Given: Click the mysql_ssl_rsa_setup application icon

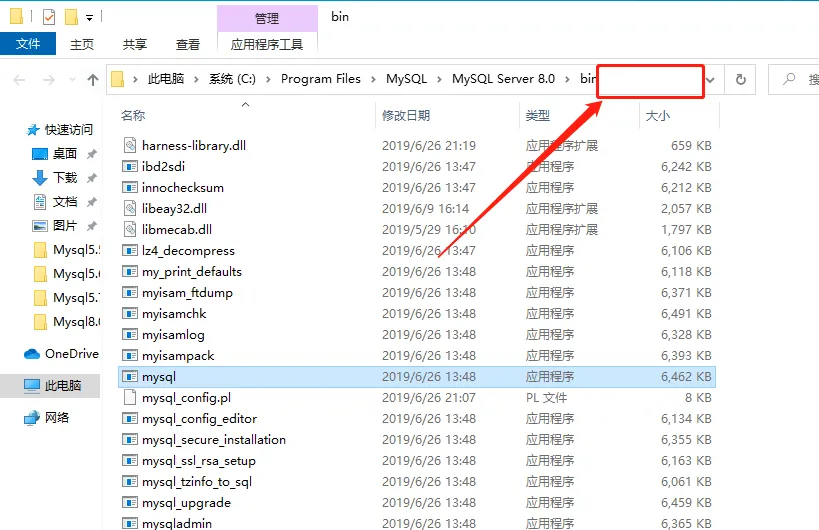Looking at the screenshot, I should pyautogui.click(x=130, y=461).
